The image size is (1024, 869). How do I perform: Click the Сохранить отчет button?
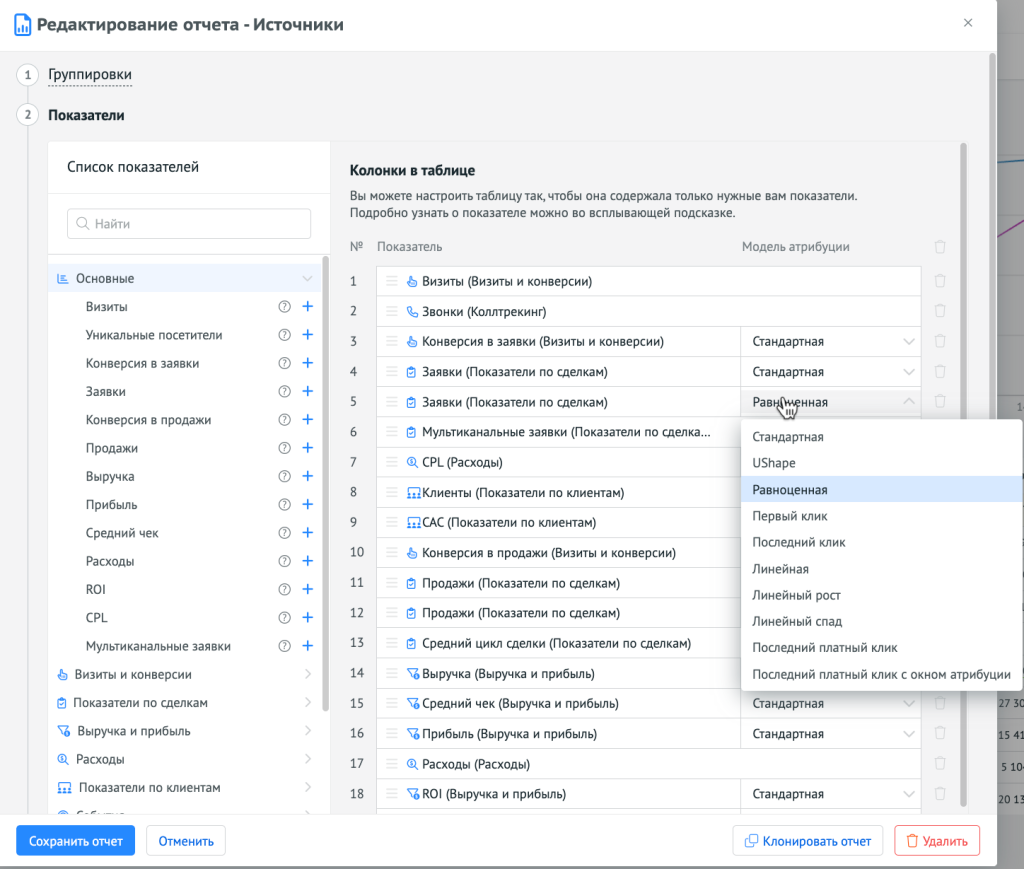[75, 841]
